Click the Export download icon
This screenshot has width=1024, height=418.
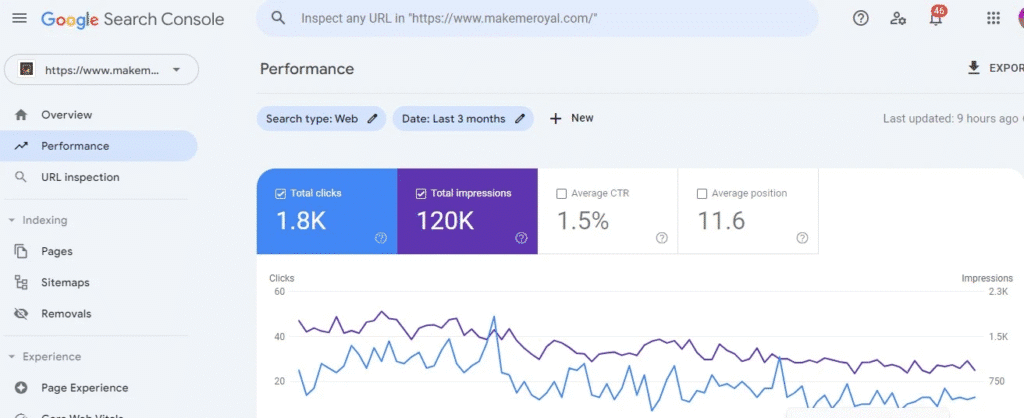973,68
